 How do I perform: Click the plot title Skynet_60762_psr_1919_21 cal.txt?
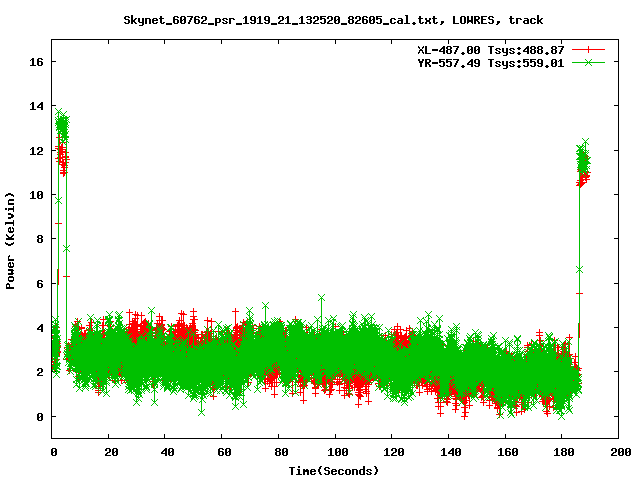click(x=333, y=20)
